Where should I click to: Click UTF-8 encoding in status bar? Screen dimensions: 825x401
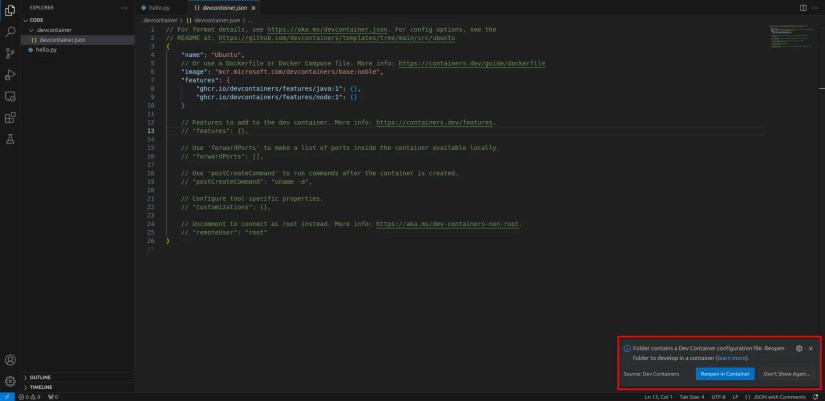tap(718, 397)
